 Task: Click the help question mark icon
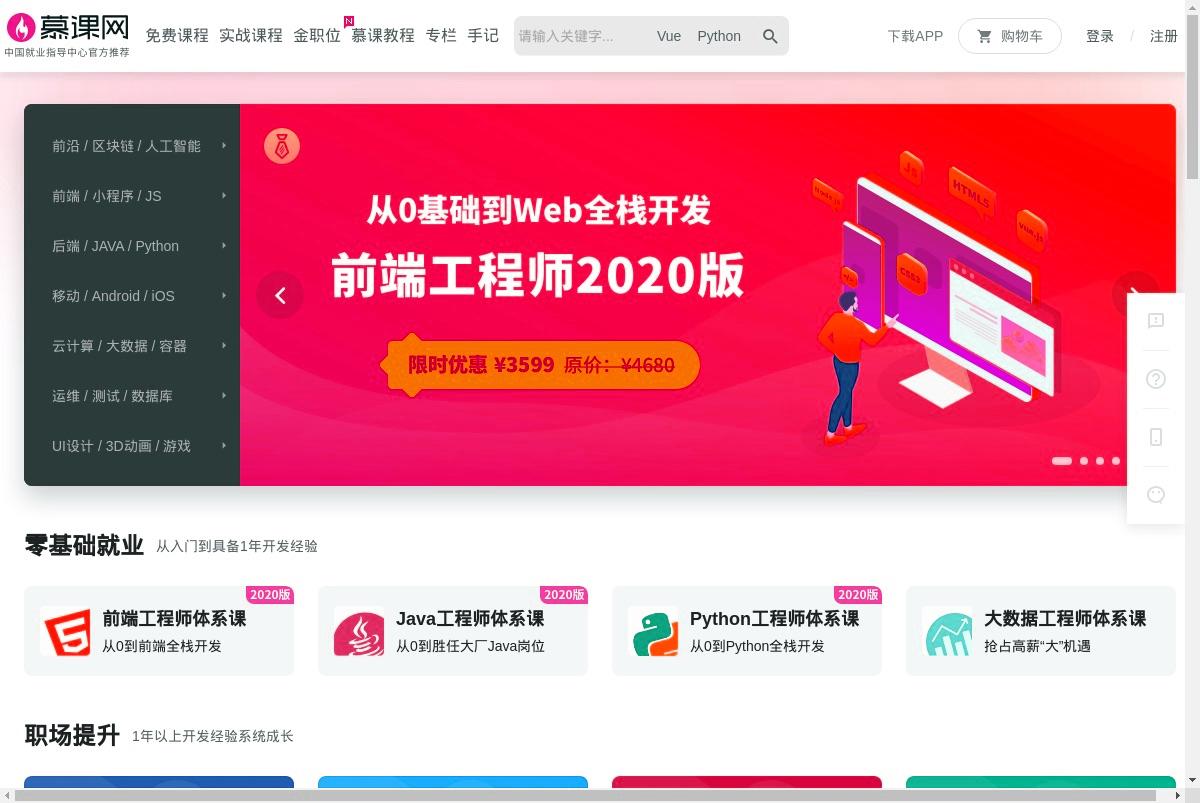click(x=1156, y=379)
